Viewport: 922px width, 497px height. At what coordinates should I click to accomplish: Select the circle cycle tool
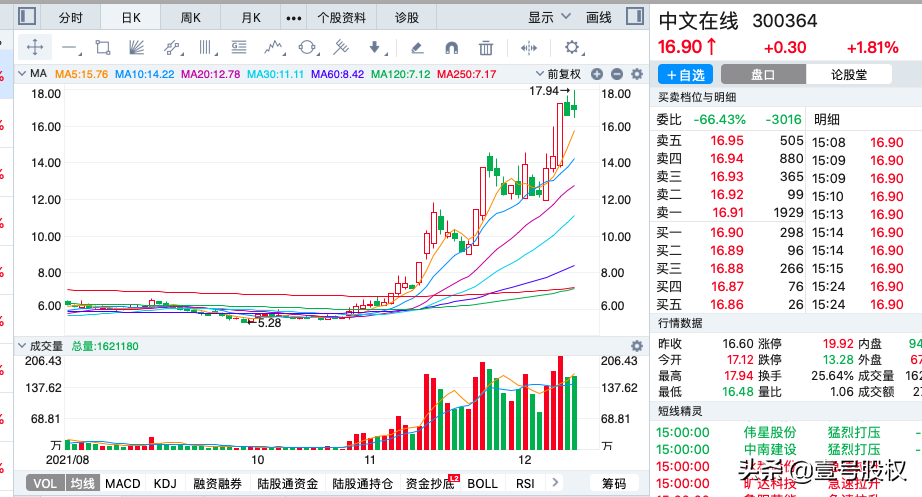(307, 48)
